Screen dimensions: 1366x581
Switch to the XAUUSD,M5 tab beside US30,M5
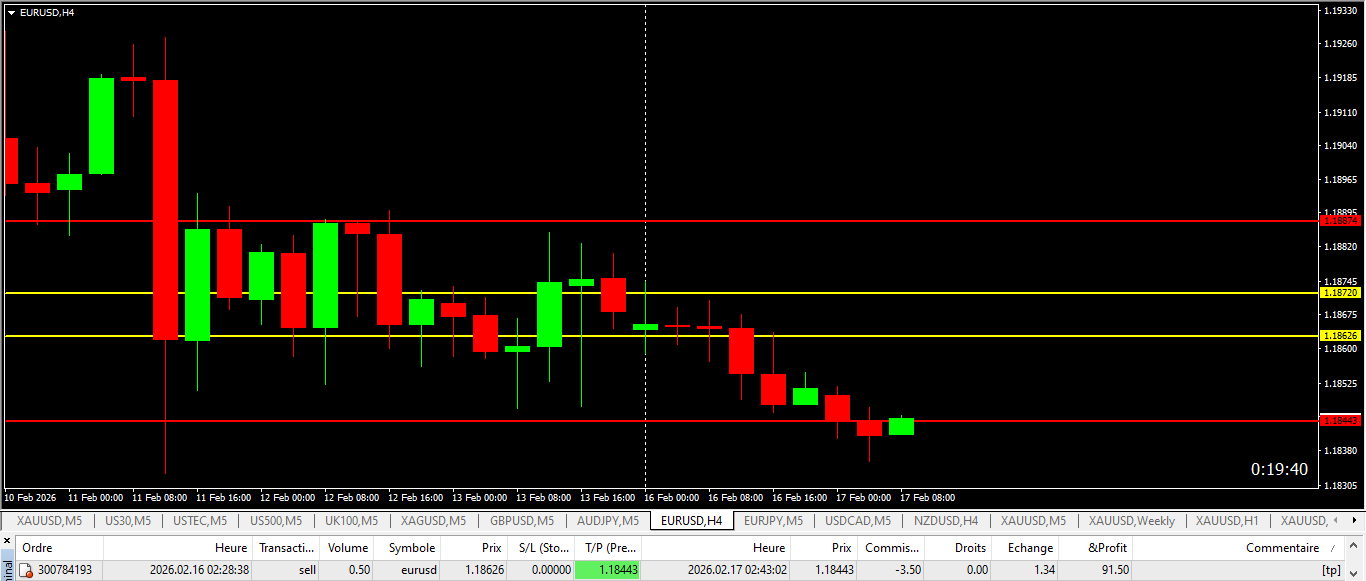49,521
